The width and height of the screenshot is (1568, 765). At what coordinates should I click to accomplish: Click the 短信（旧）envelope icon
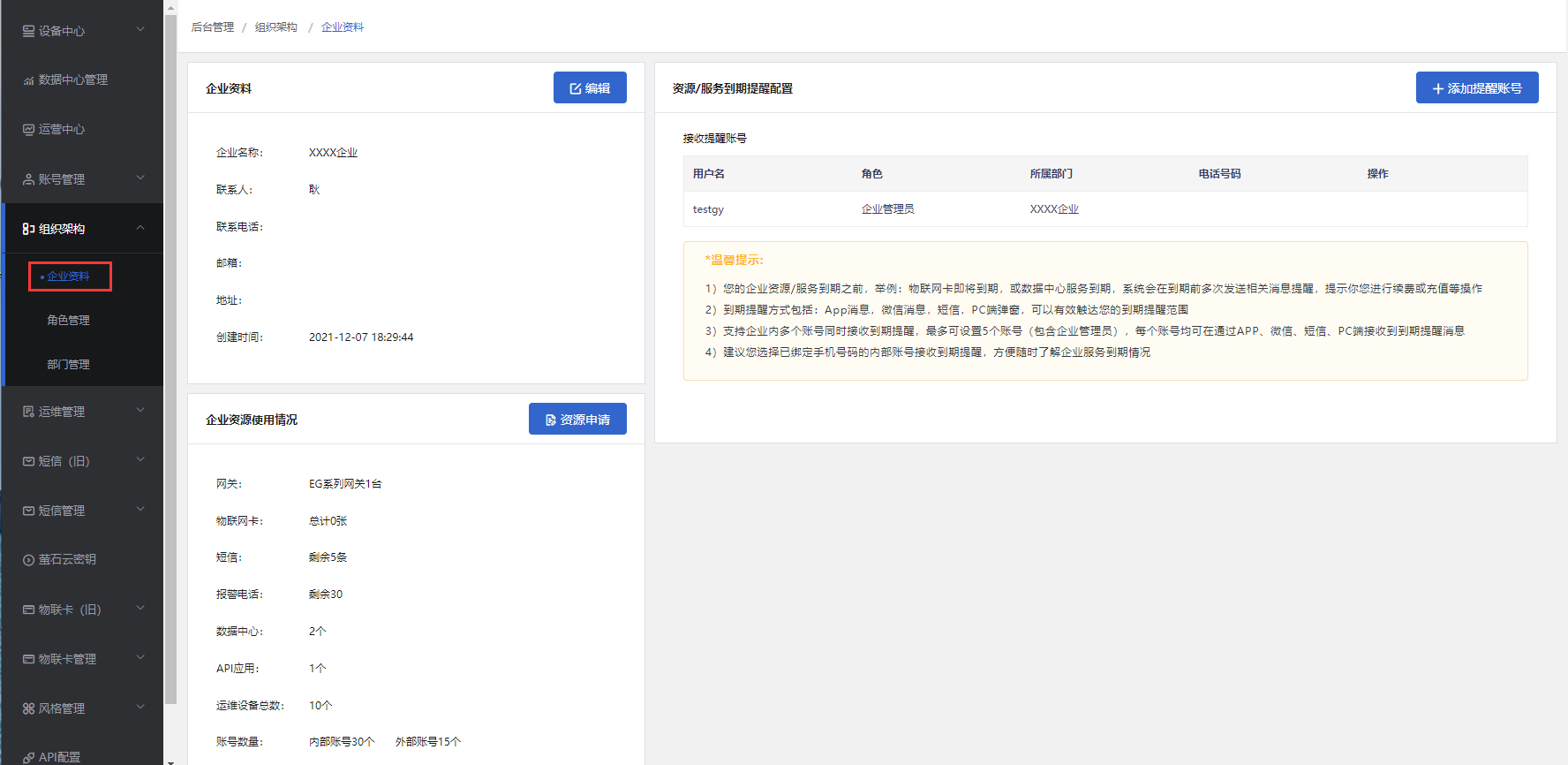[x=28, y=461]
